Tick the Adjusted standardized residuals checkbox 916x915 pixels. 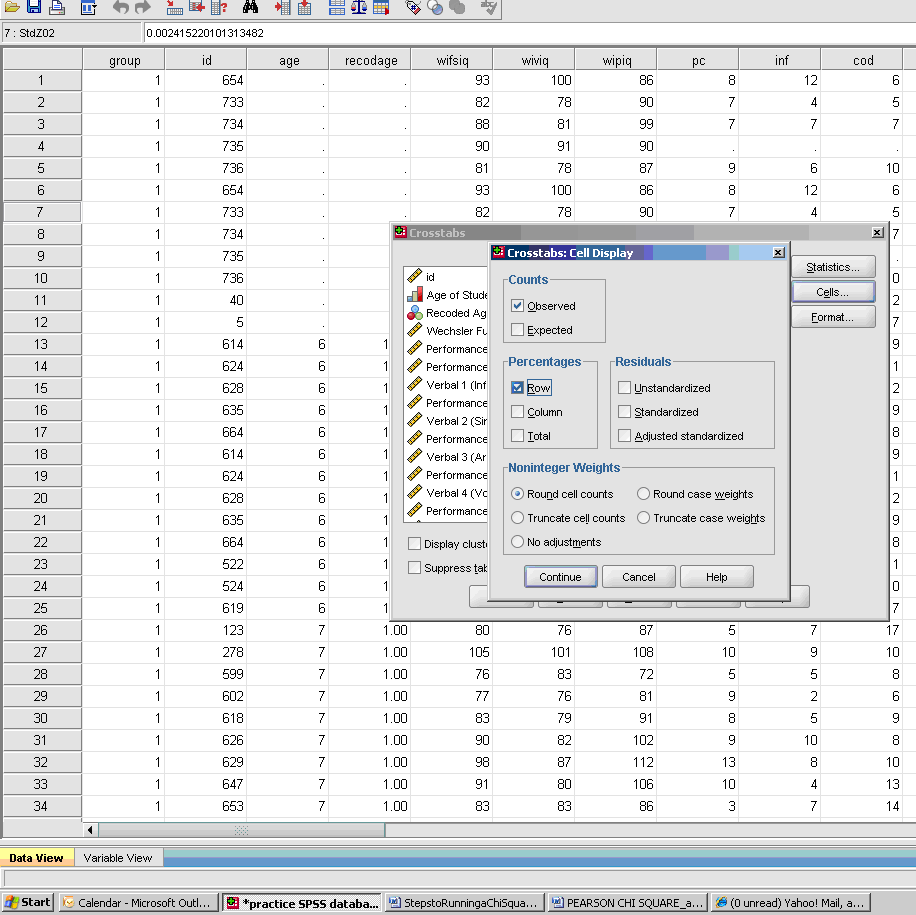click(x=624, y=436)
